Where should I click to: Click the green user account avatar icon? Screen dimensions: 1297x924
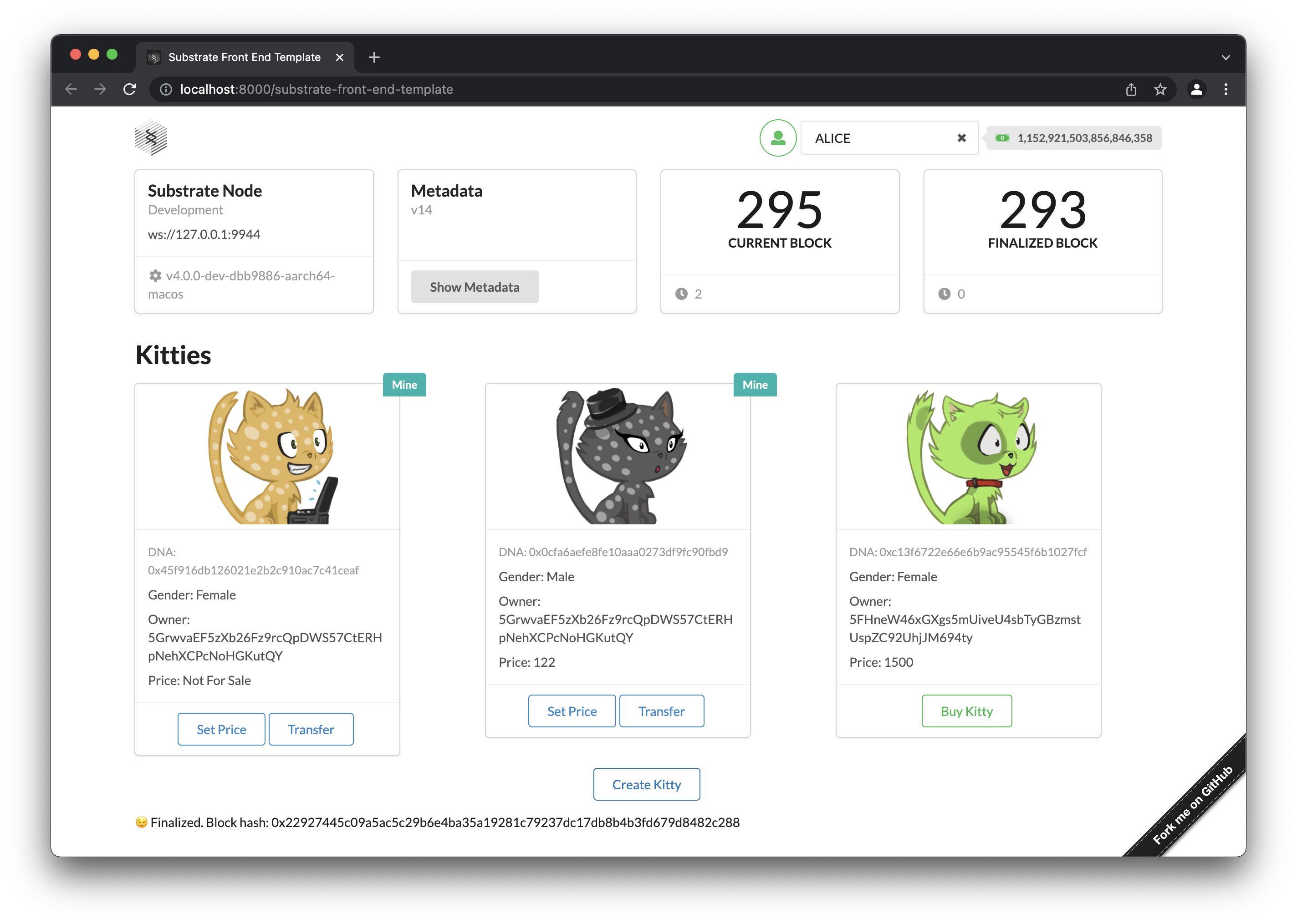point(777,137)
